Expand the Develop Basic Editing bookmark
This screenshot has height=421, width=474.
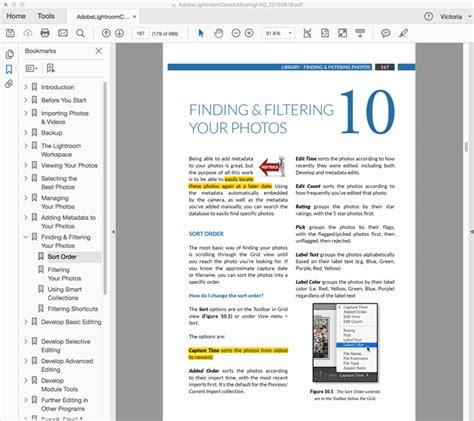26,322
